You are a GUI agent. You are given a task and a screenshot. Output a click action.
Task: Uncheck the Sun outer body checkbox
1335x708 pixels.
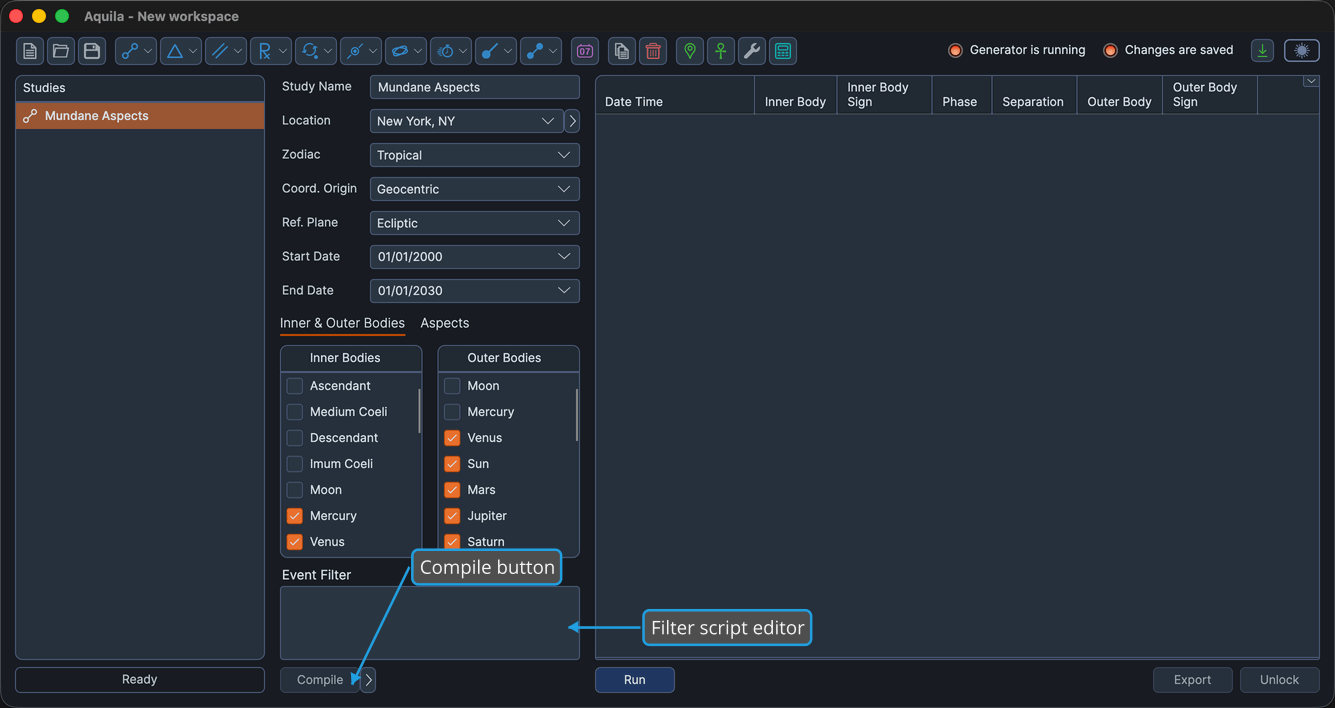click(x=452, y=464)
